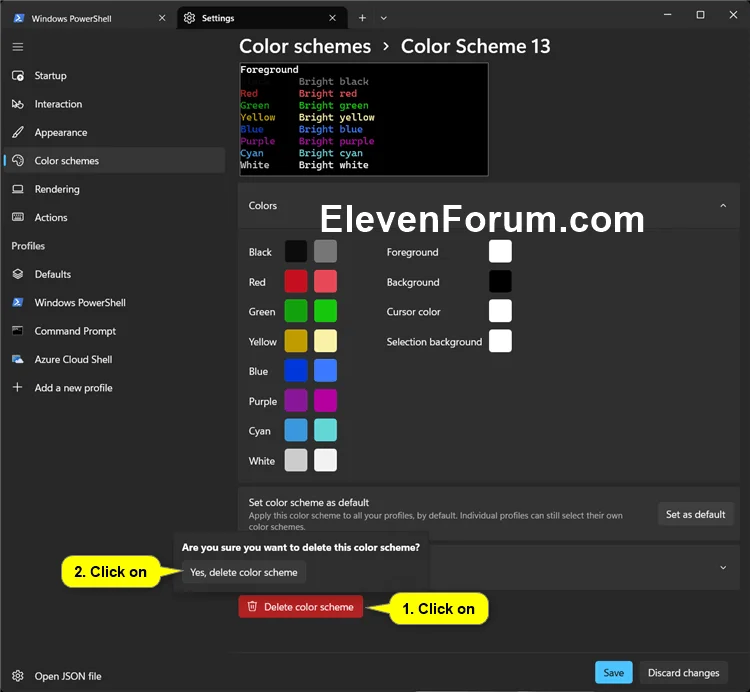Viewport: 750px width, 692px height.
Task: Click the Actions keyboard icon
Action: [18, 217]
